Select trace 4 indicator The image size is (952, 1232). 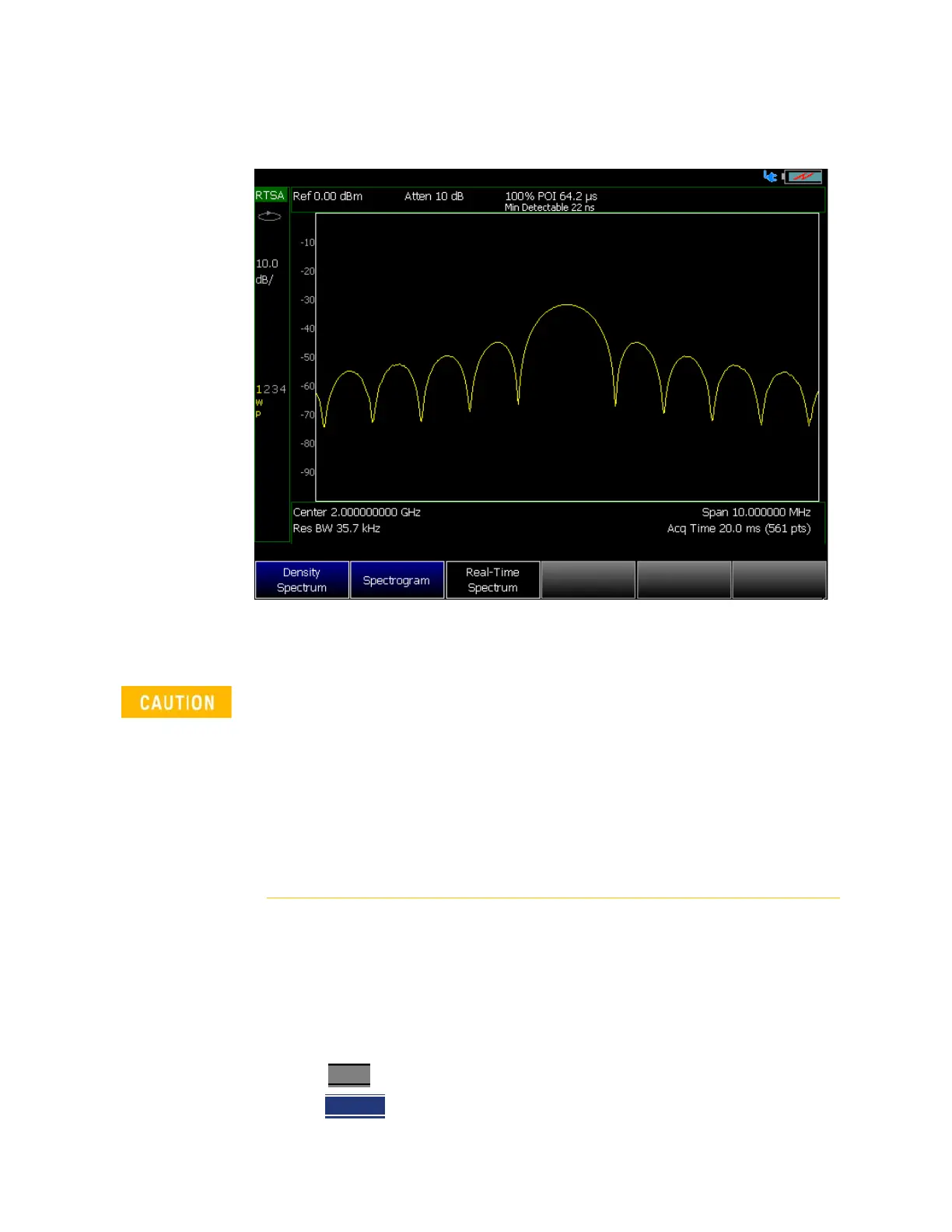283,389
